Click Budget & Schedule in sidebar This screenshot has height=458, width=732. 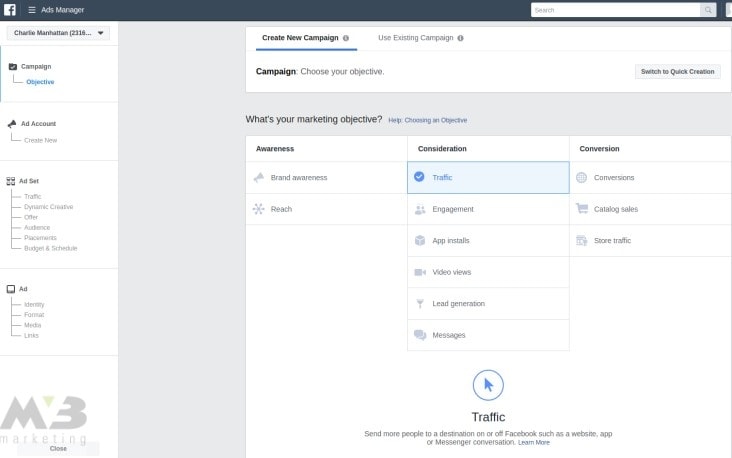[50, 248]
